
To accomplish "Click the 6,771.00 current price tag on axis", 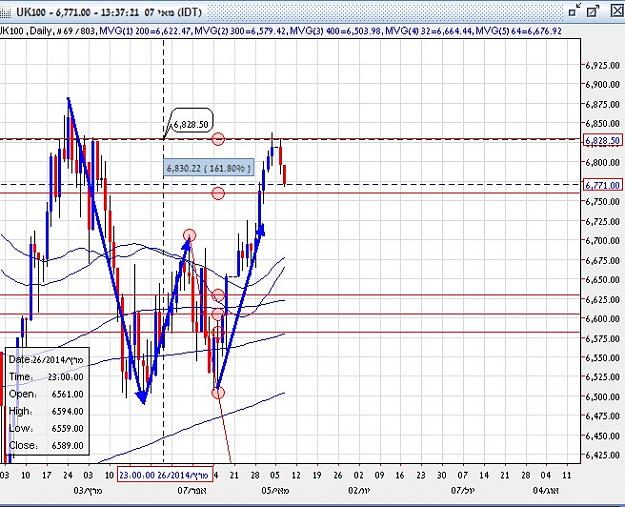I will pyautogui.click(x=603, y=185).
